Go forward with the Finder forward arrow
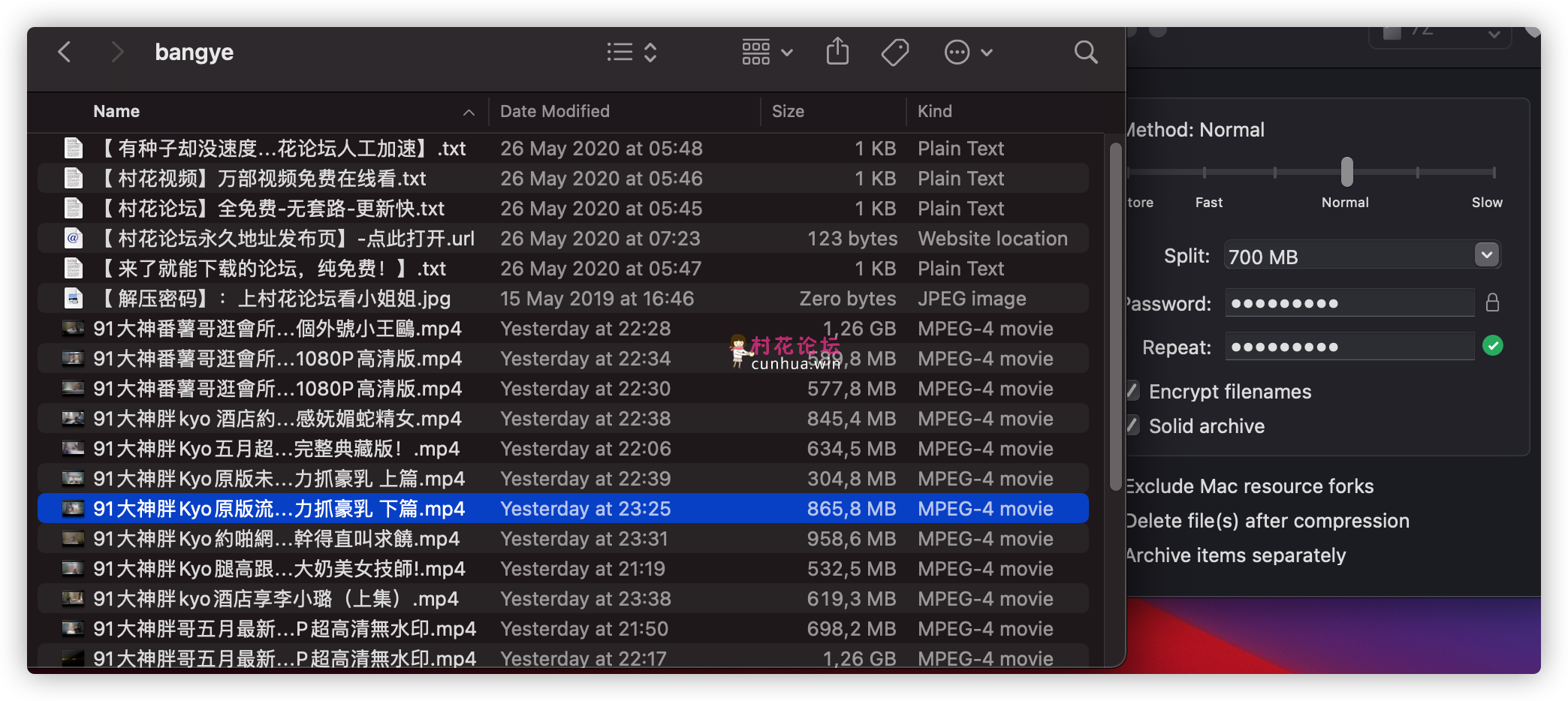 (116, 53)
